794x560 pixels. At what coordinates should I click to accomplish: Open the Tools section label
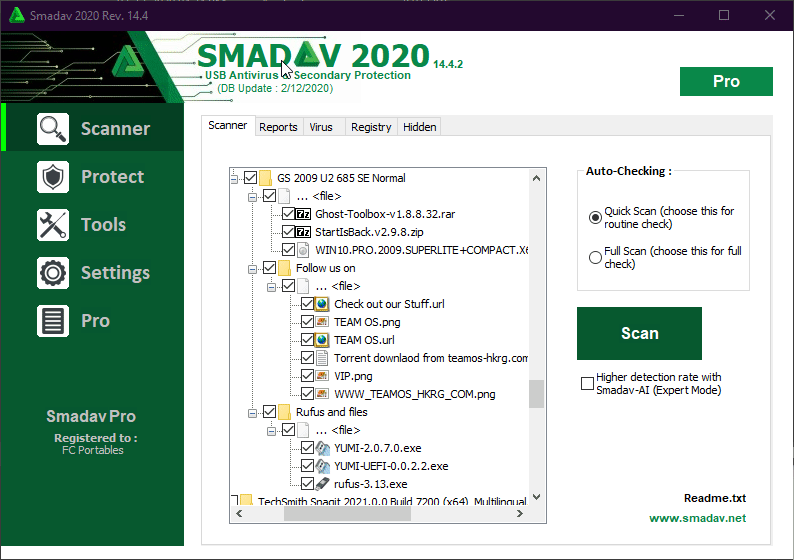coord(104,225)
